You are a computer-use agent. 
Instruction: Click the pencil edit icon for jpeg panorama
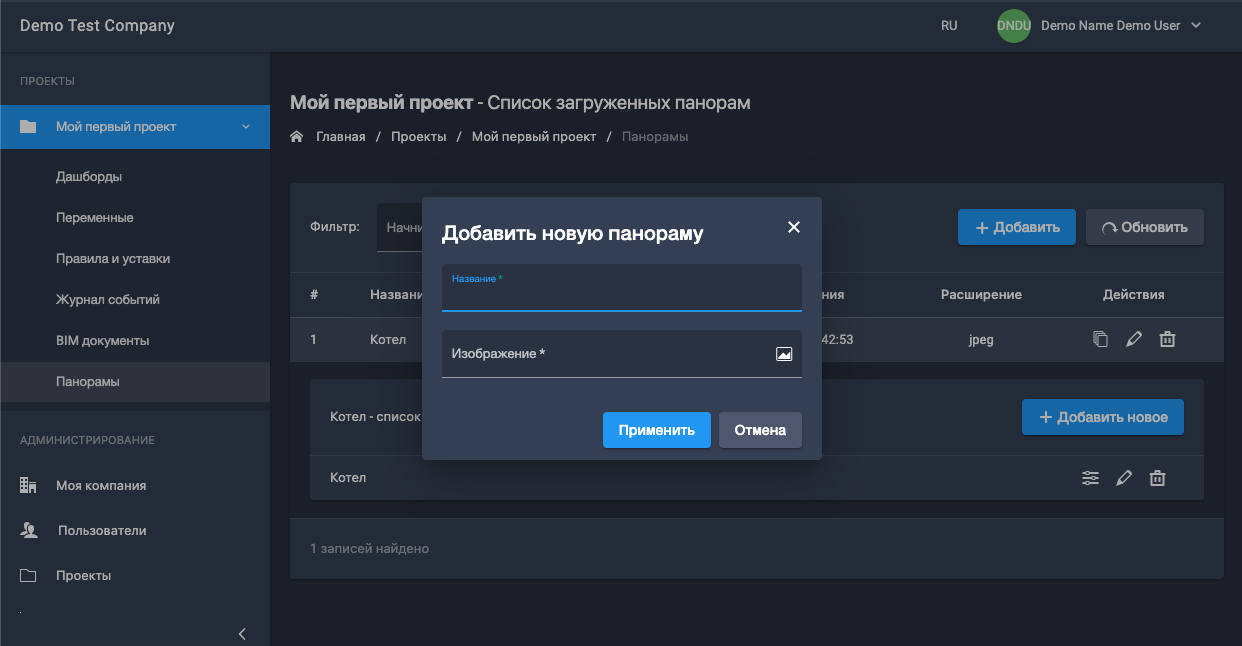click(x=1133, y=339)
